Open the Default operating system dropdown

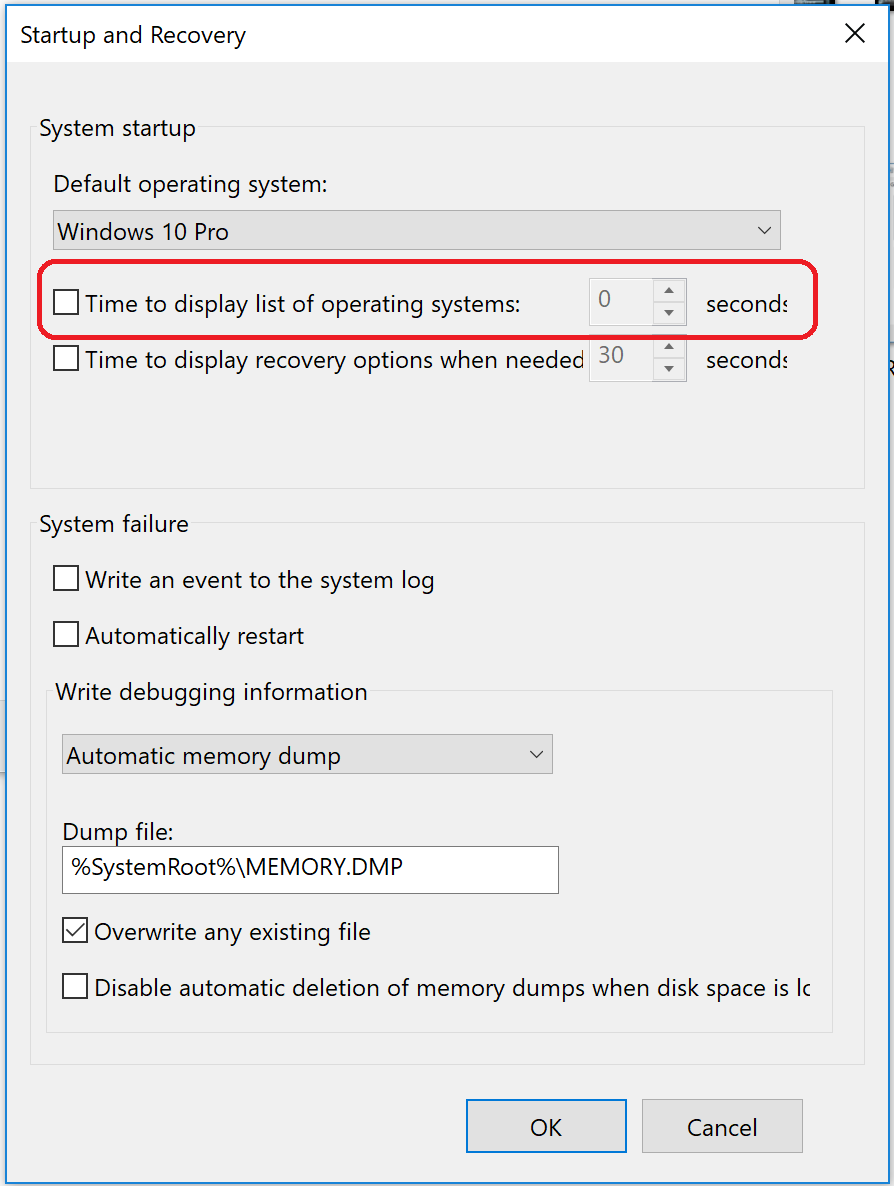pos(416,231)
